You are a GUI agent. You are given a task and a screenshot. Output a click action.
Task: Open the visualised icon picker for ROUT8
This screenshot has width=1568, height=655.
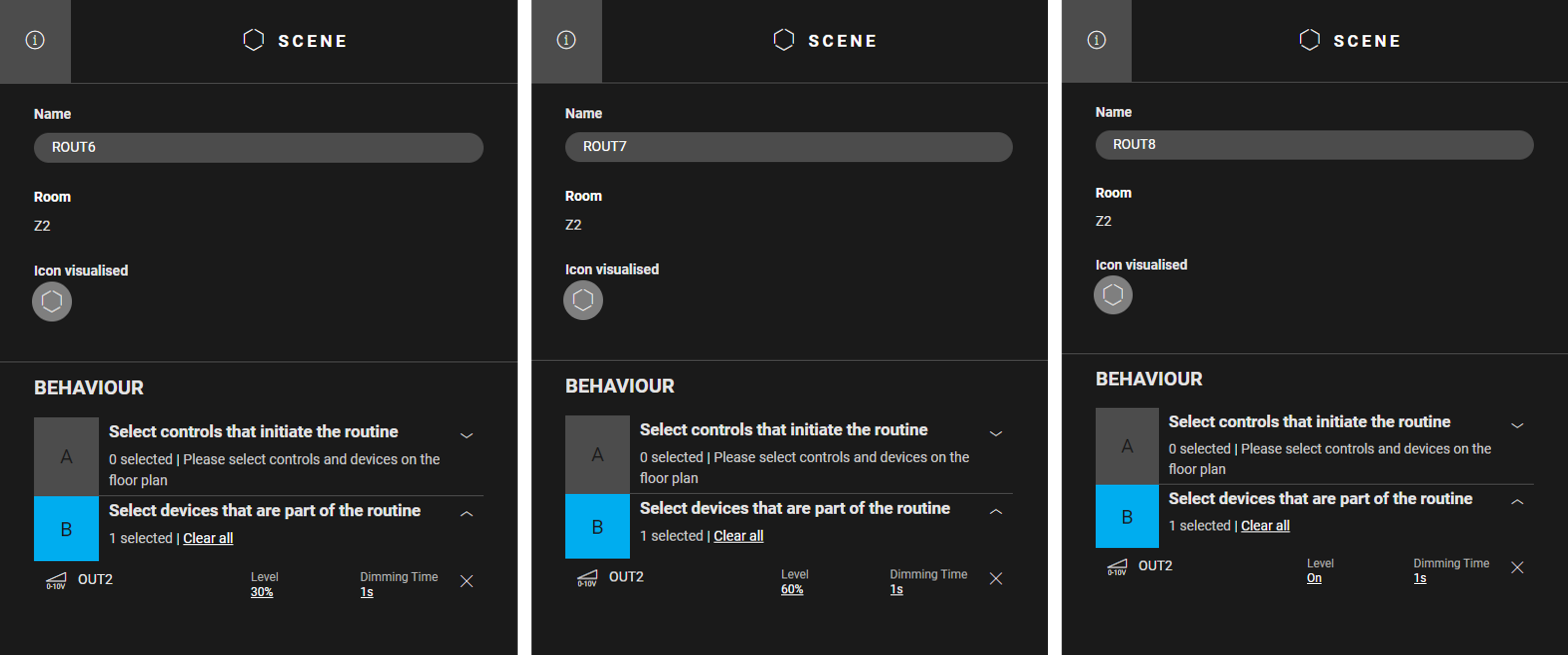click(x=1113, y=295)
